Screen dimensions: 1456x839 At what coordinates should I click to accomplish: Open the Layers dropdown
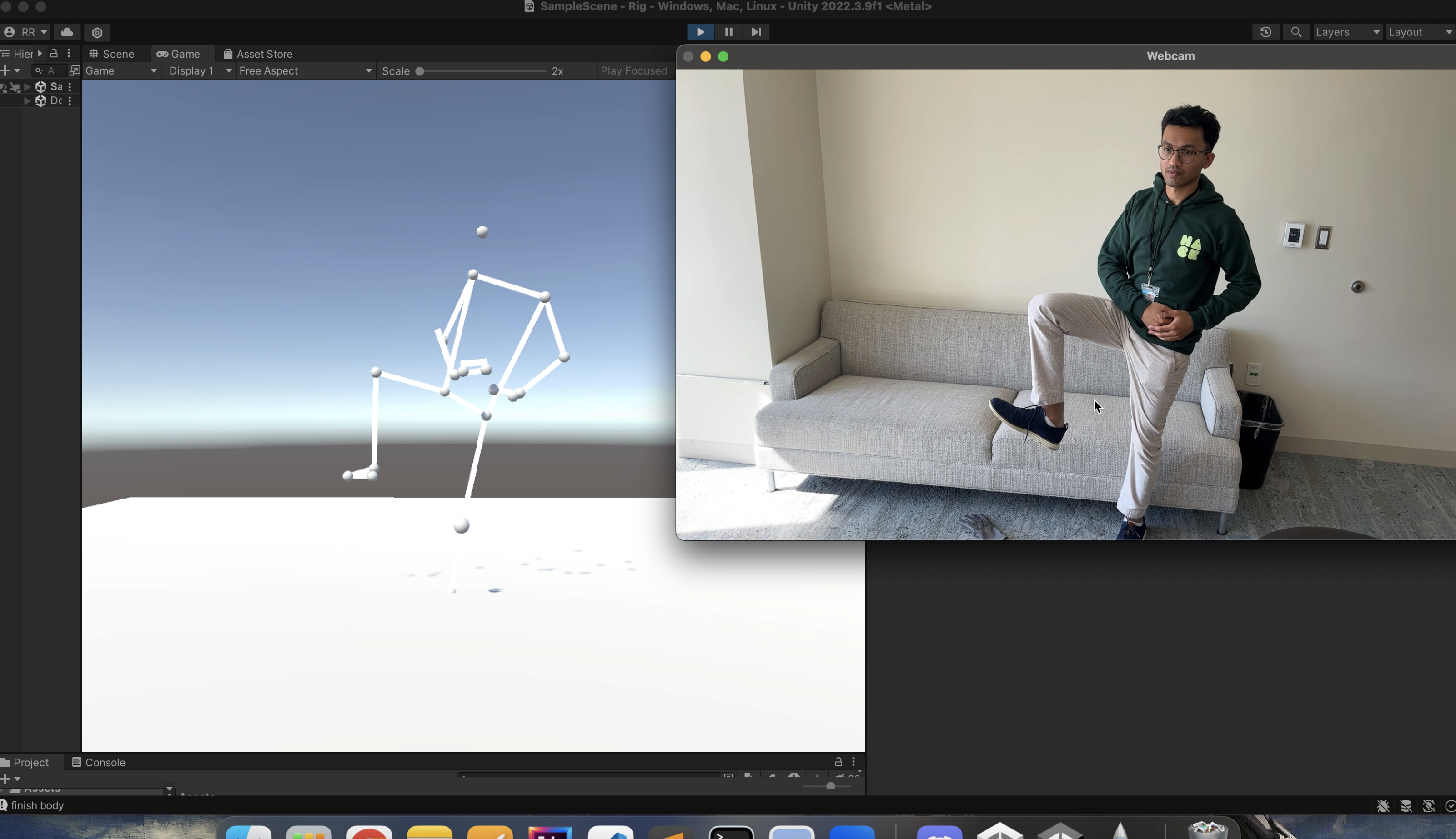(x=1347, y=32)
